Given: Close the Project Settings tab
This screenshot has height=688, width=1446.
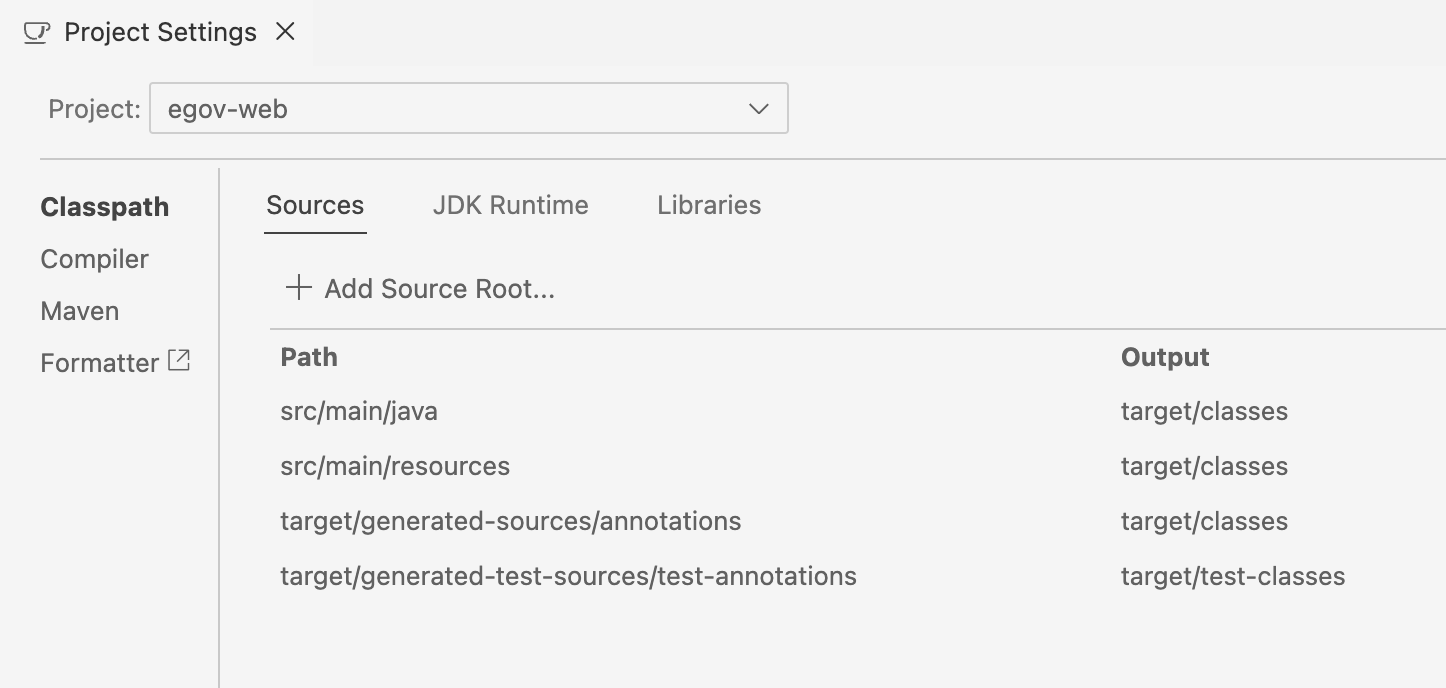Looking at the screenshot, I should point(286,31).
